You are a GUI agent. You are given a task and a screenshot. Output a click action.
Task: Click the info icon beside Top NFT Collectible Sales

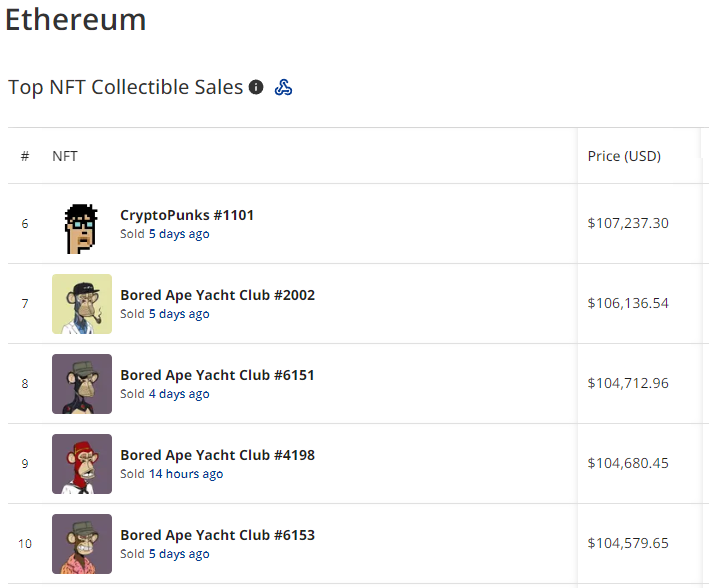256,88
